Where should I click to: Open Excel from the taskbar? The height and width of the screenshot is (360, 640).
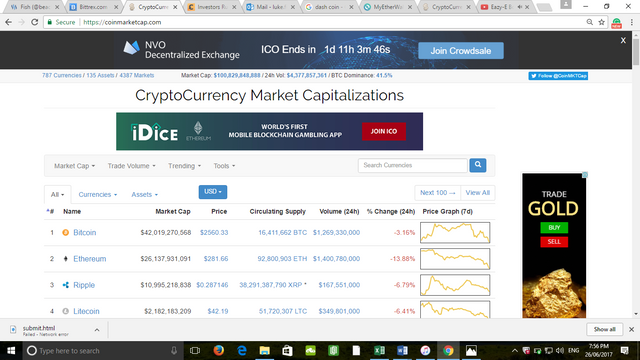(379, 351)
